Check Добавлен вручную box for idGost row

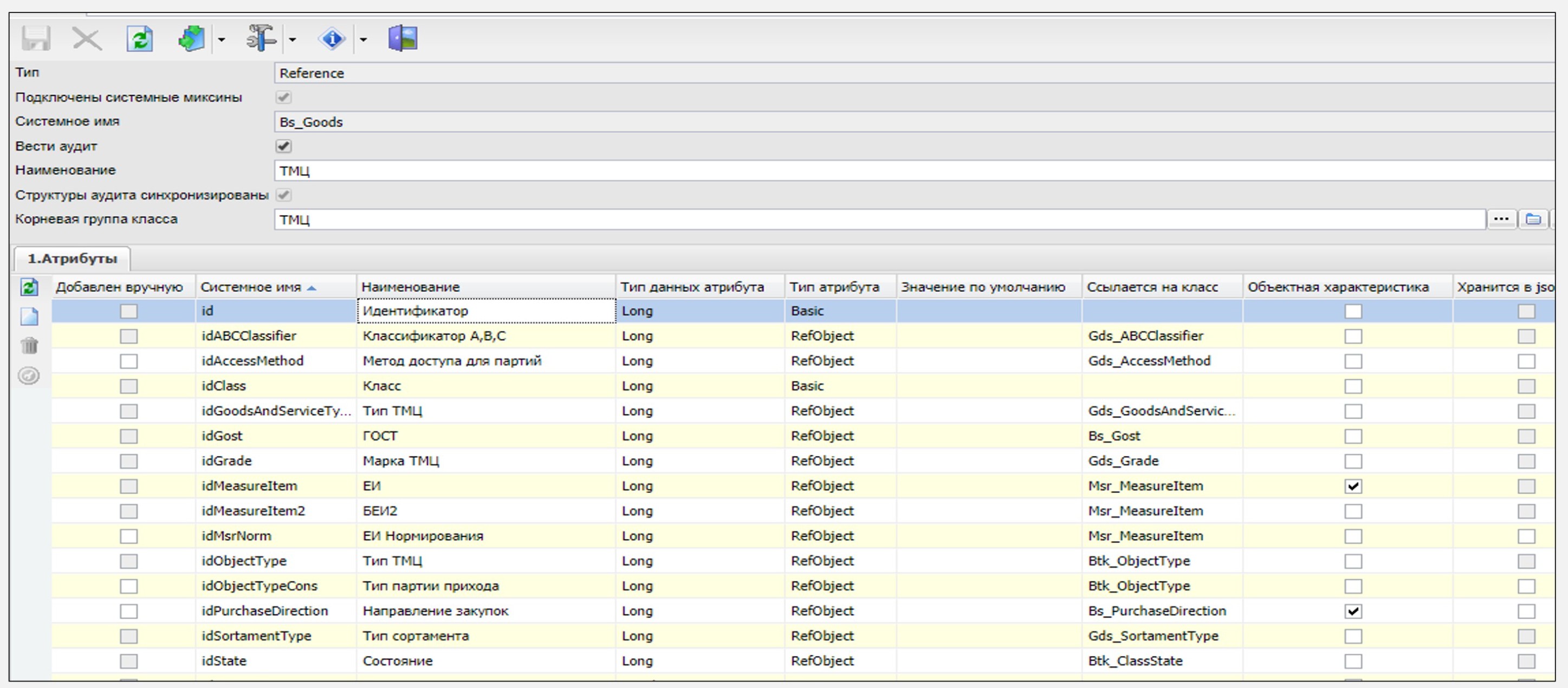click(x=128, y=436)
